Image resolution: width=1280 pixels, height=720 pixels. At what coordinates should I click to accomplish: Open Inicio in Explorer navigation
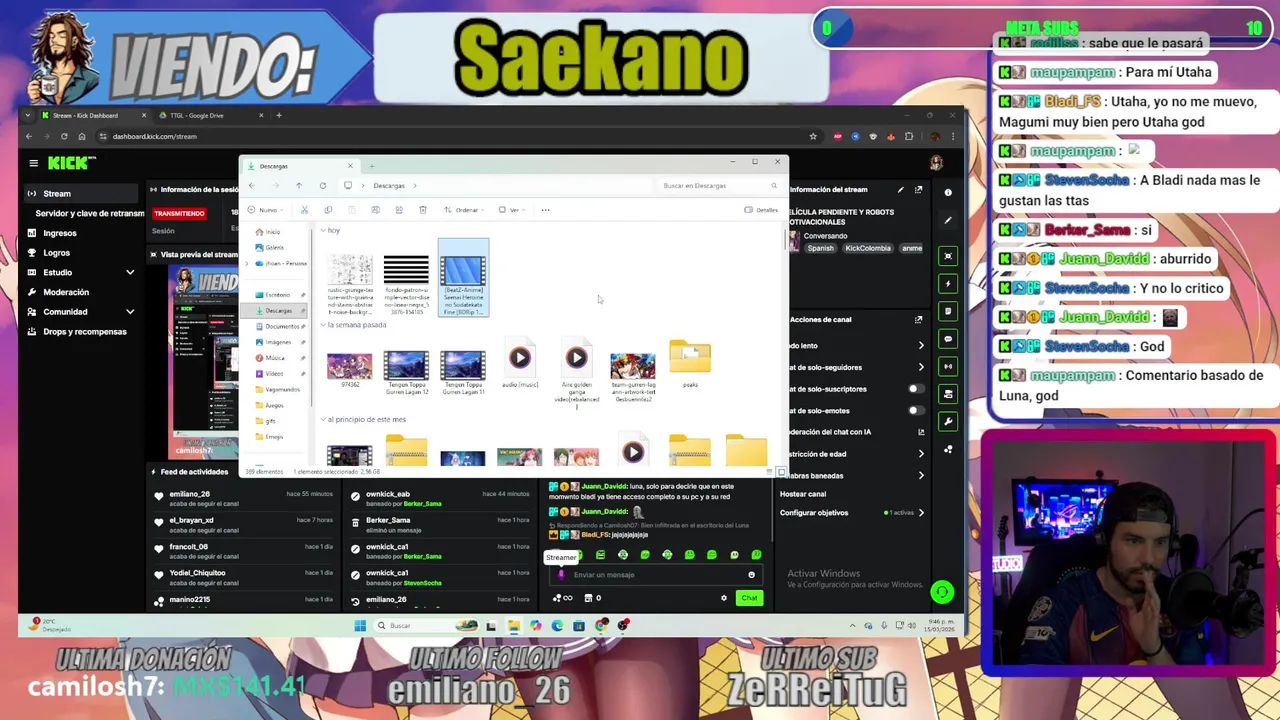(268, 232)
